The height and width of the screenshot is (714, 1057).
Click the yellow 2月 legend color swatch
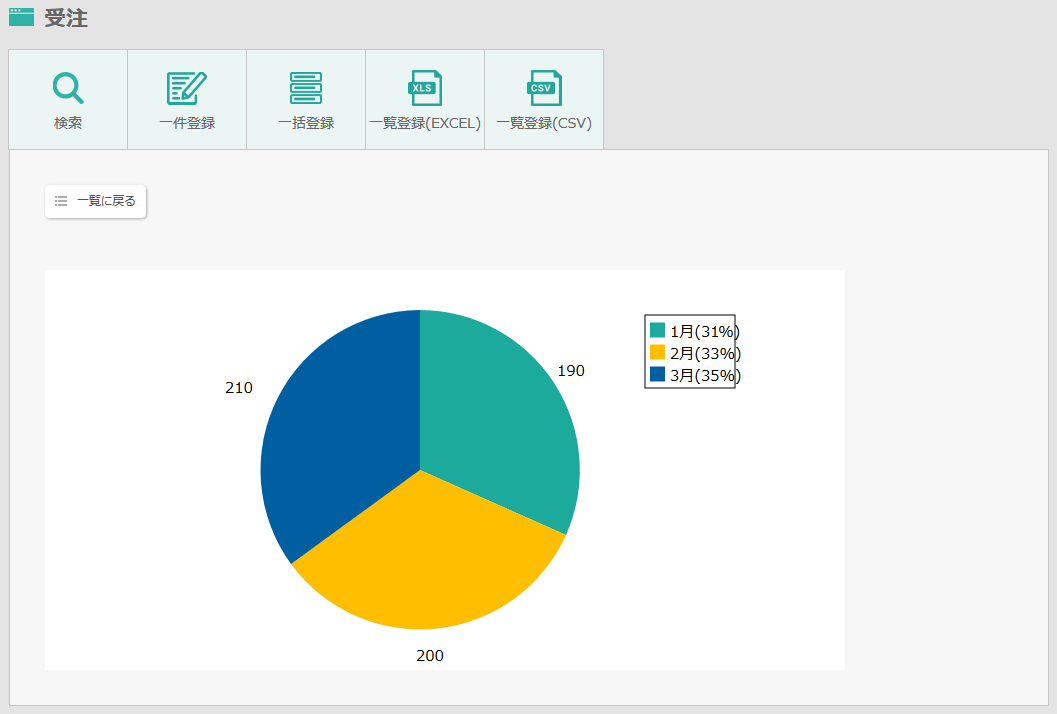[x=657, y=353]
